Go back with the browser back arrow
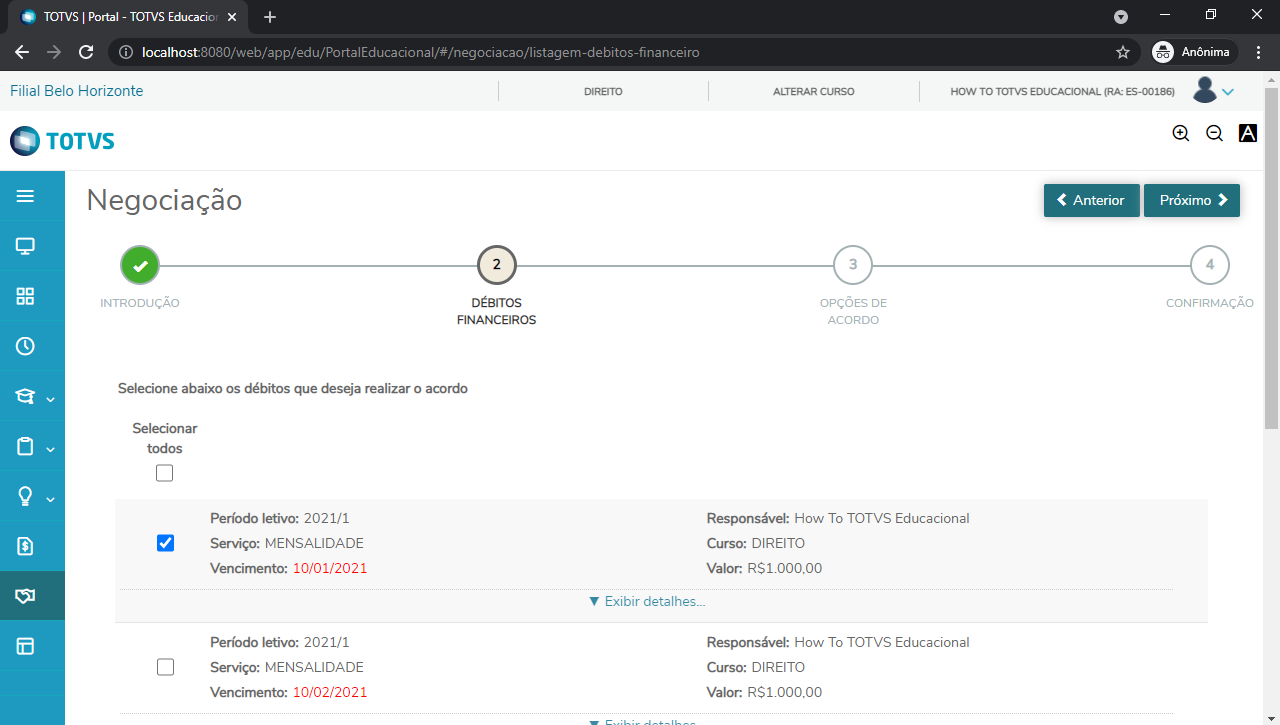This screenshot has height=725, width=1280. click(22, 52)
